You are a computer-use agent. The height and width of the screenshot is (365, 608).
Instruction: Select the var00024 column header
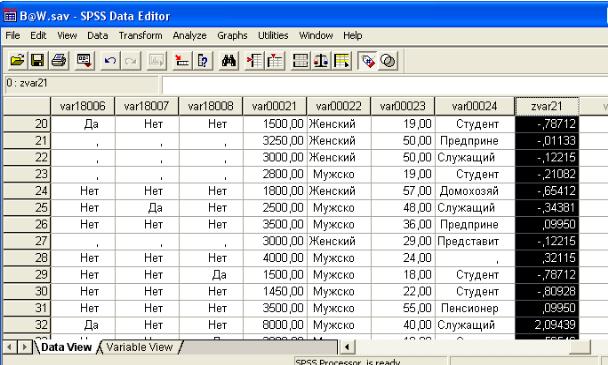click(x=475, y=106)
